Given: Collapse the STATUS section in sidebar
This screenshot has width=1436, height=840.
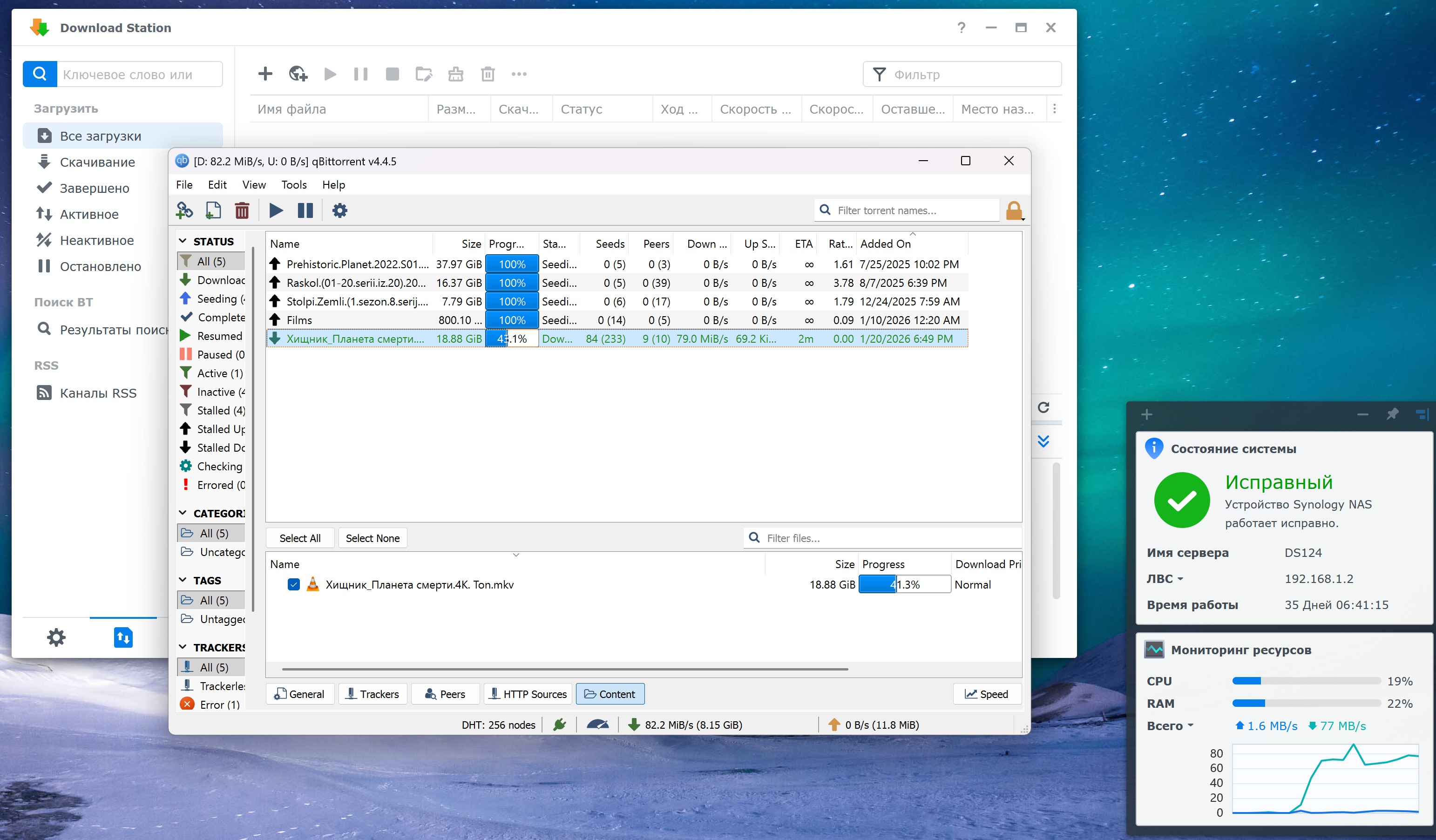Looking at the screenshot, I should click(x=183, y=241).
